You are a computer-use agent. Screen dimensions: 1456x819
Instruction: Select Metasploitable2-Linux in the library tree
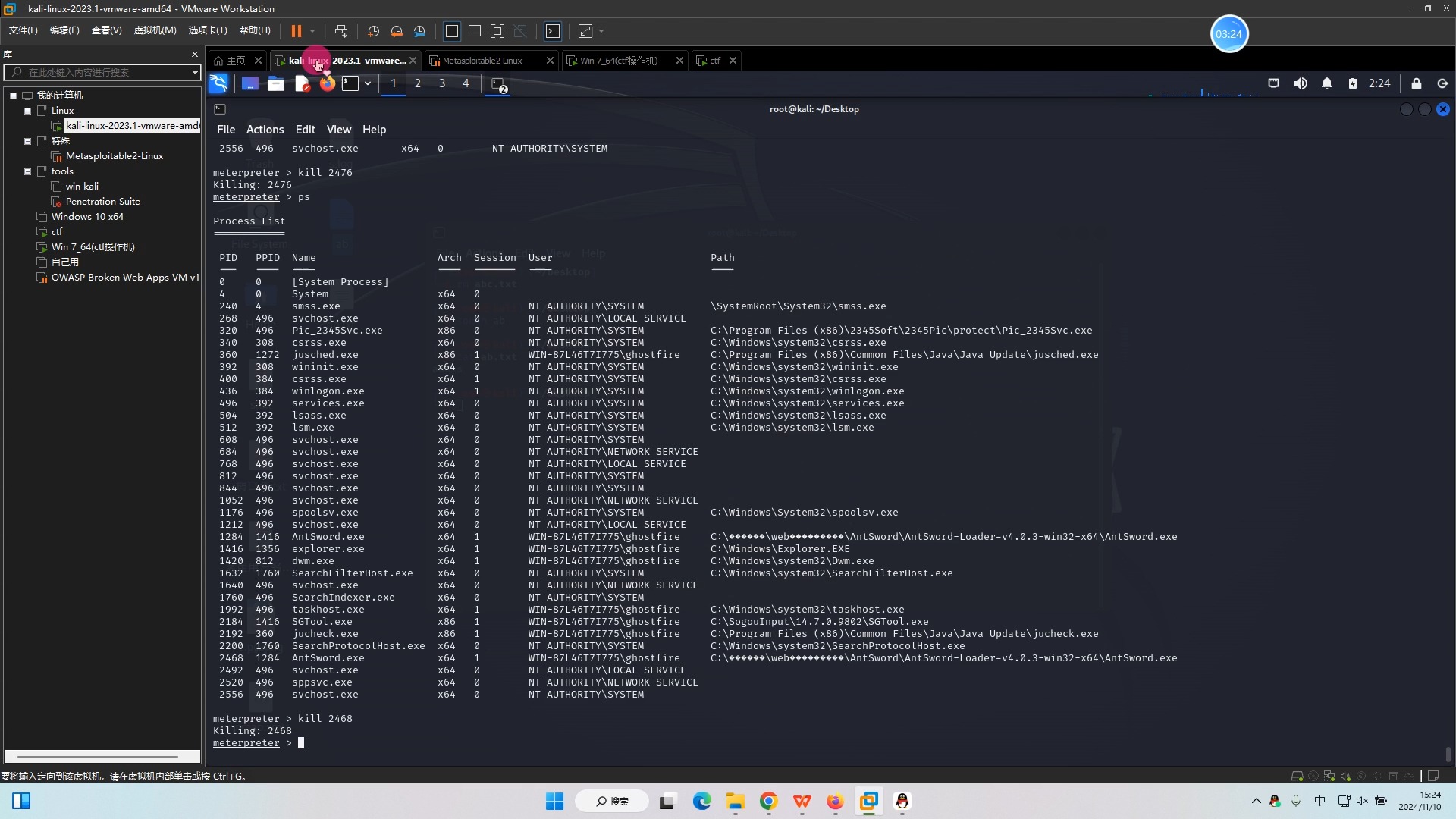114,156
